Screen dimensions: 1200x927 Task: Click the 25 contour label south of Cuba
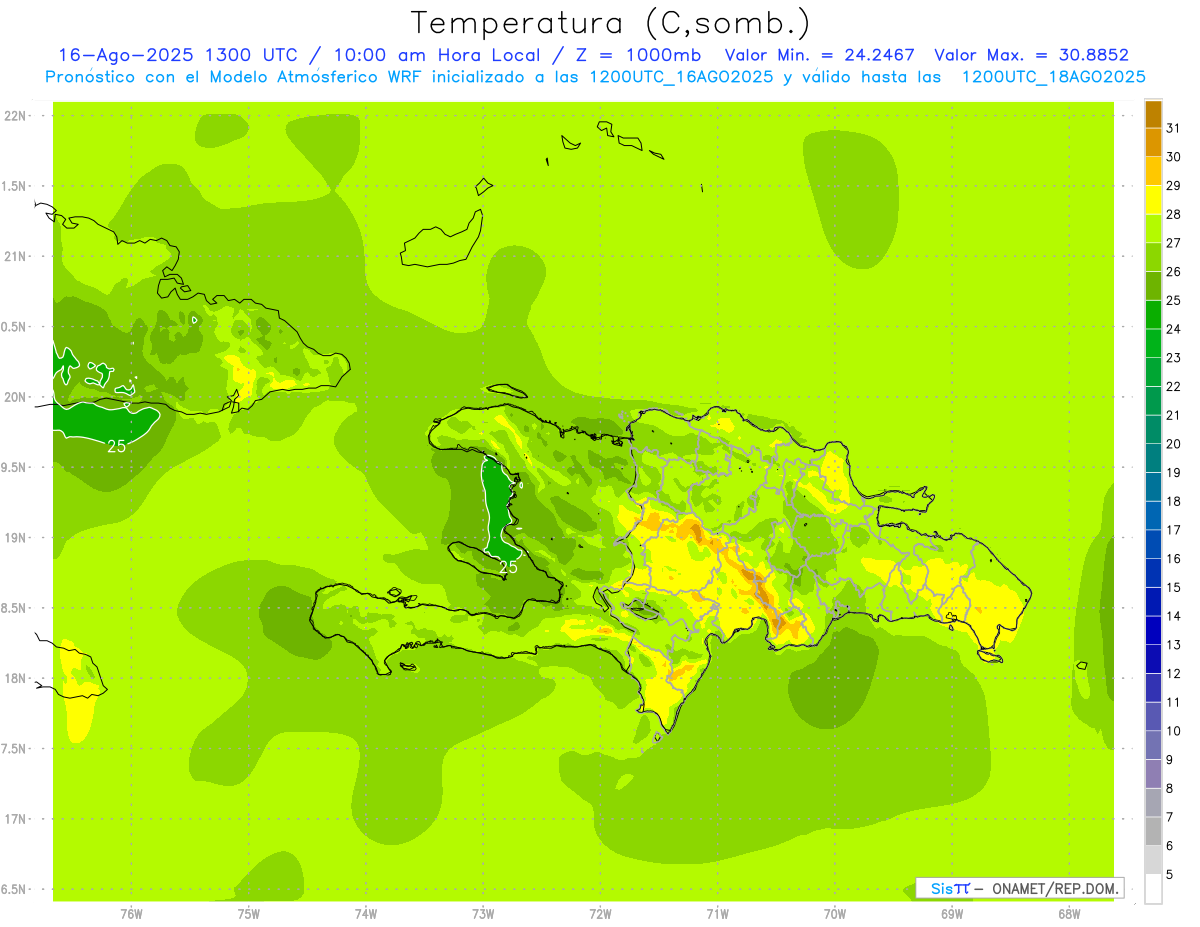point(117,446)
